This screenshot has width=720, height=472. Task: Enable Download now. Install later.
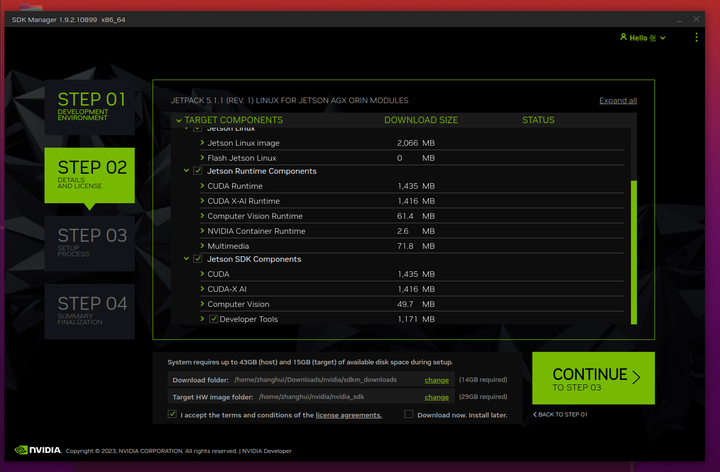409,414
